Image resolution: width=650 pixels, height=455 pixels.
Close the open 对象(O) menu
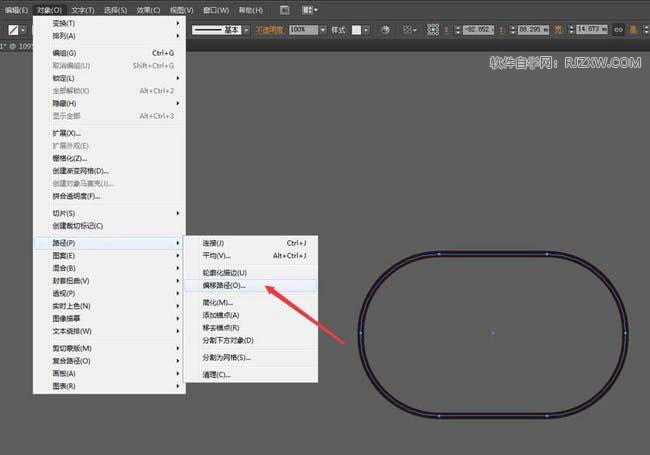coord(49,10)
